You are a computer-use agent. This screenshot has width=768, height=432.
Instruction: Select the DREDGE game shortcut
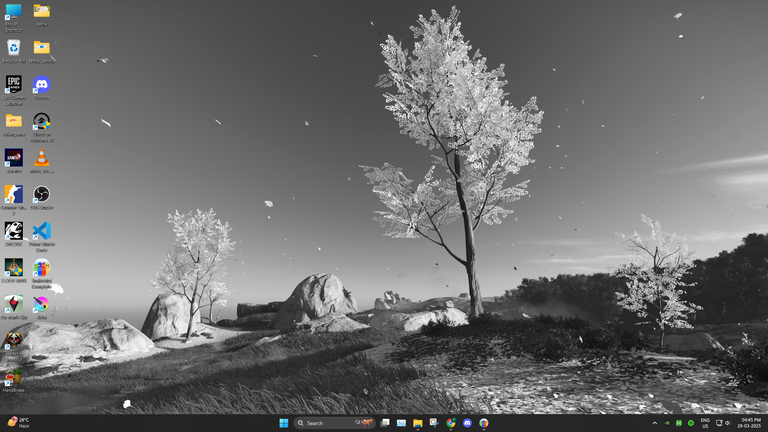coord(14,231)
